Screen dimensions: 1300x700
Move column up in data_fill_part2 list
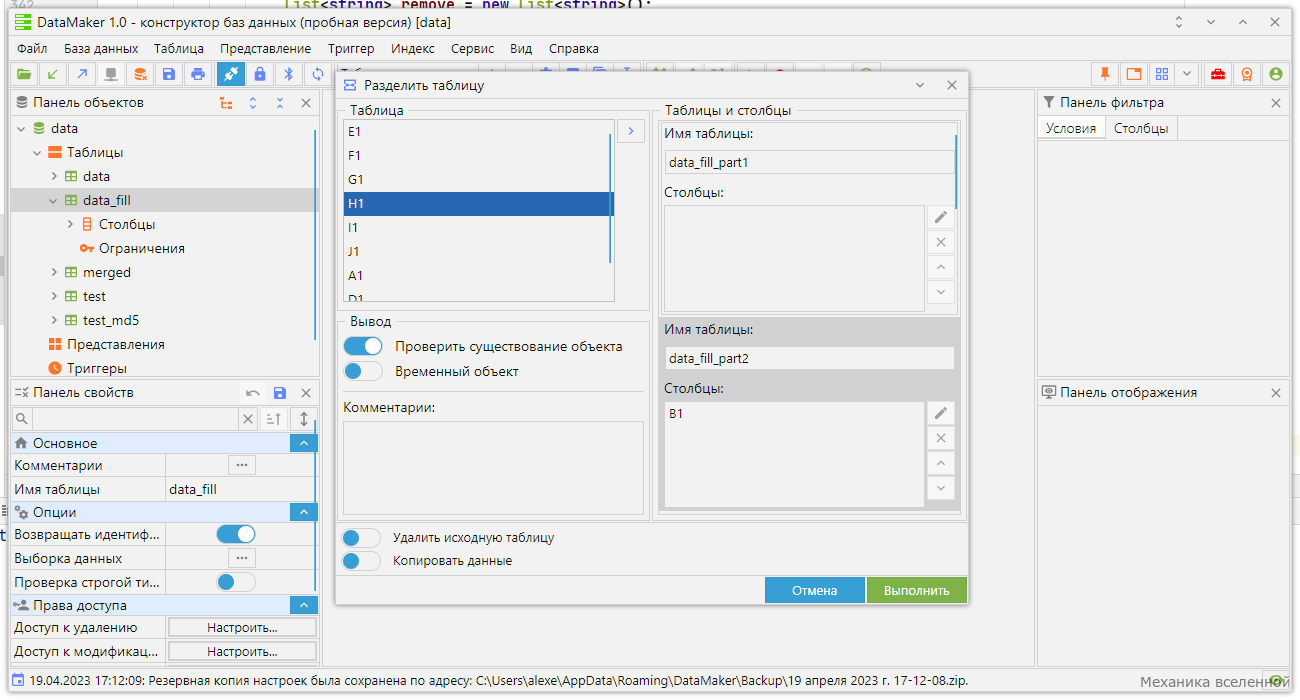tap(940, 463)
